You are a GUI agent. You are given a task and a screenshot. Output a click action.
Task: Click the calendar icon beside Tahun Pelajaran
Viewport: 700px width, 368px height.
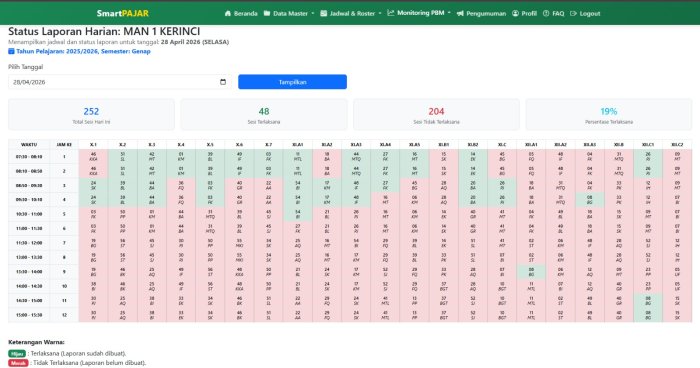(11, 51)
